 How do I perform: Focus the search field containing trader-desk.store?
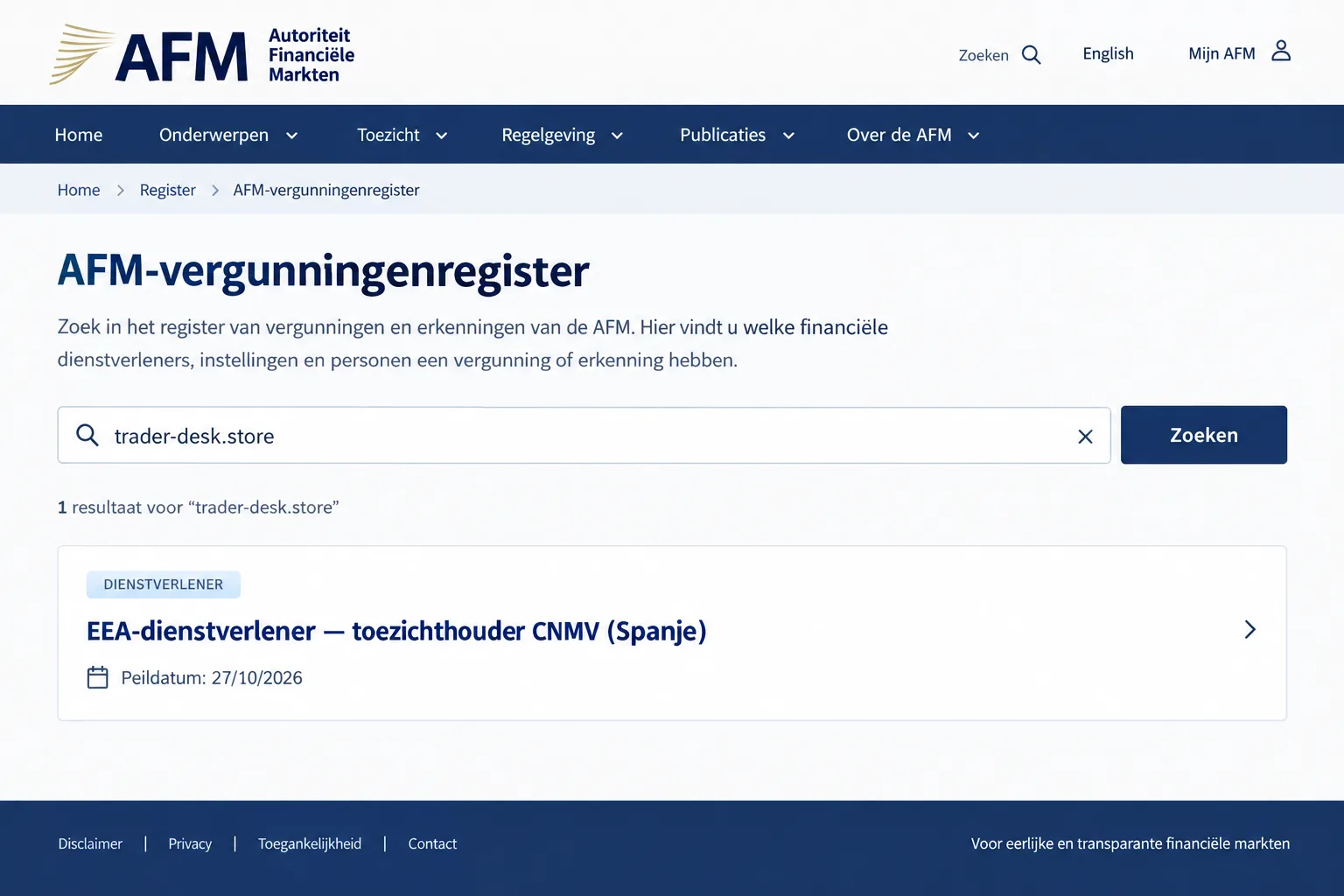(x=584, y=435)
